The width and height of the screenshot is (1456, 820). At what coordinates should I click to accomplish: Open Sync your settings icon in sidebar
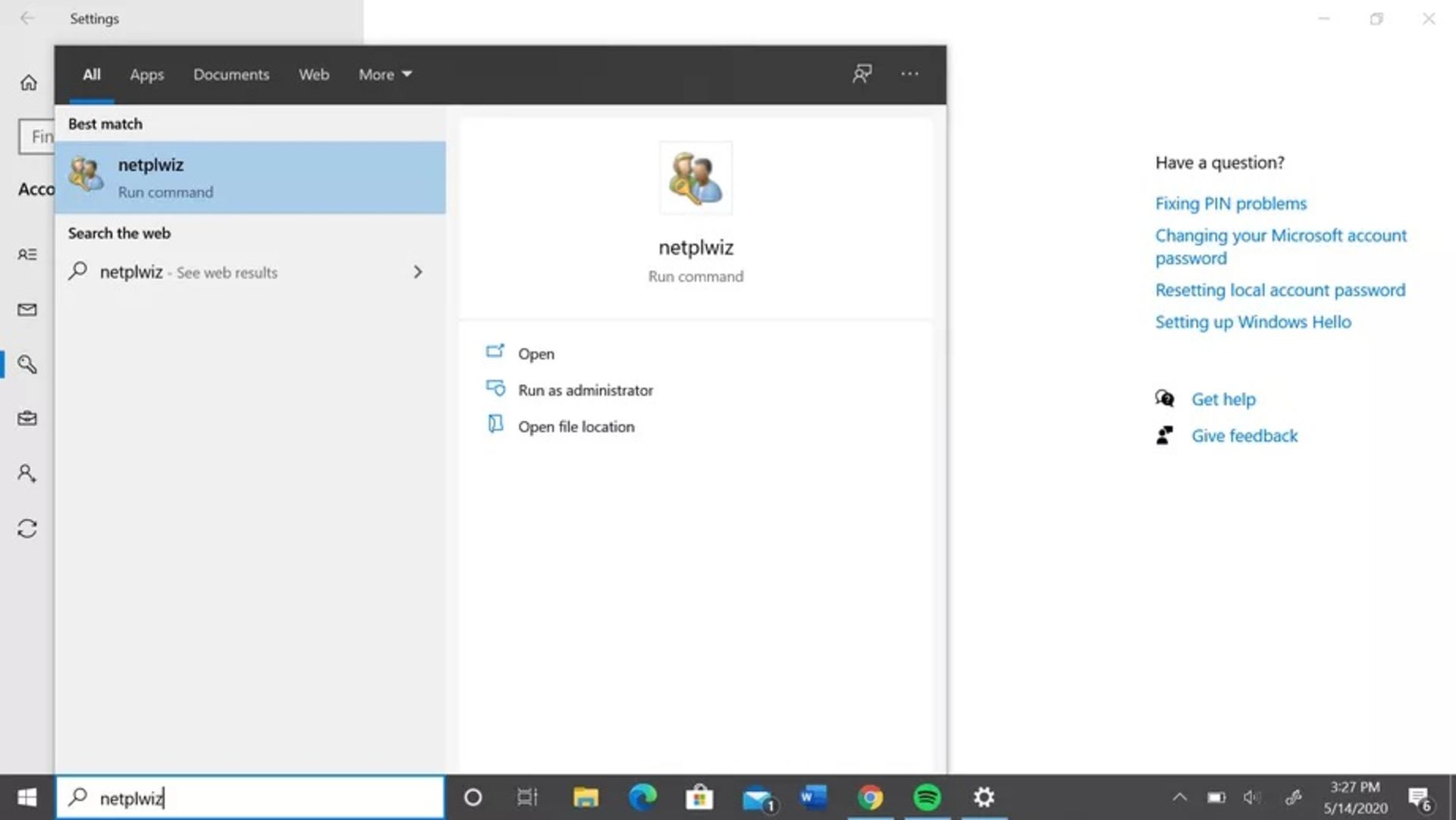tap(27, 529)
